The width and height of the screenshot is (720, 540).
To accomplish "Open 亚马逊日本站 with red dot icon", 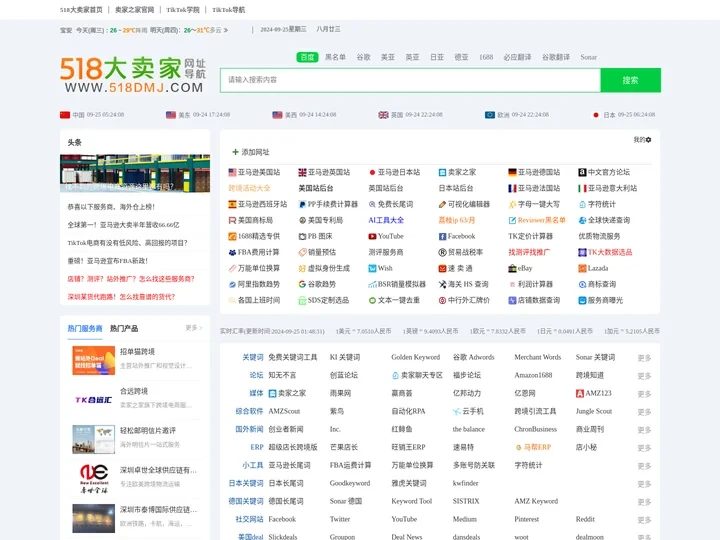I will click(394, 172).
